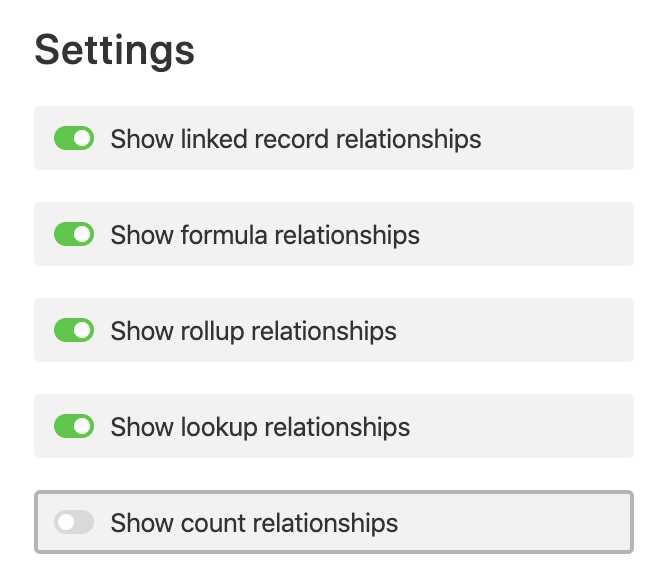The width and height of the screenshot is (668, 588).
Task: Switch off the rollup relationships toggle
Action: [x=74, y=330]
